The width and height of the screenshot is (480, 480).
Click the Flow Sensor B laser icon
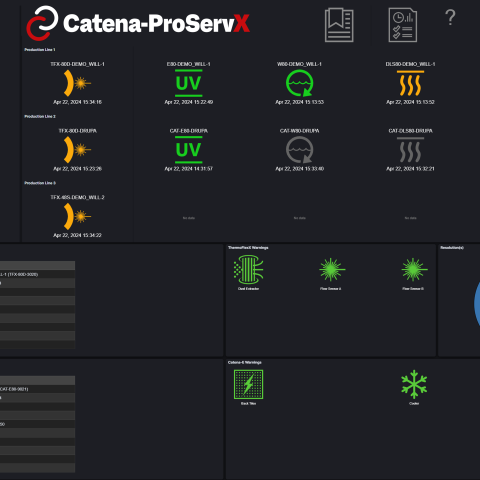pyautogui.click(x=414, y=269)
